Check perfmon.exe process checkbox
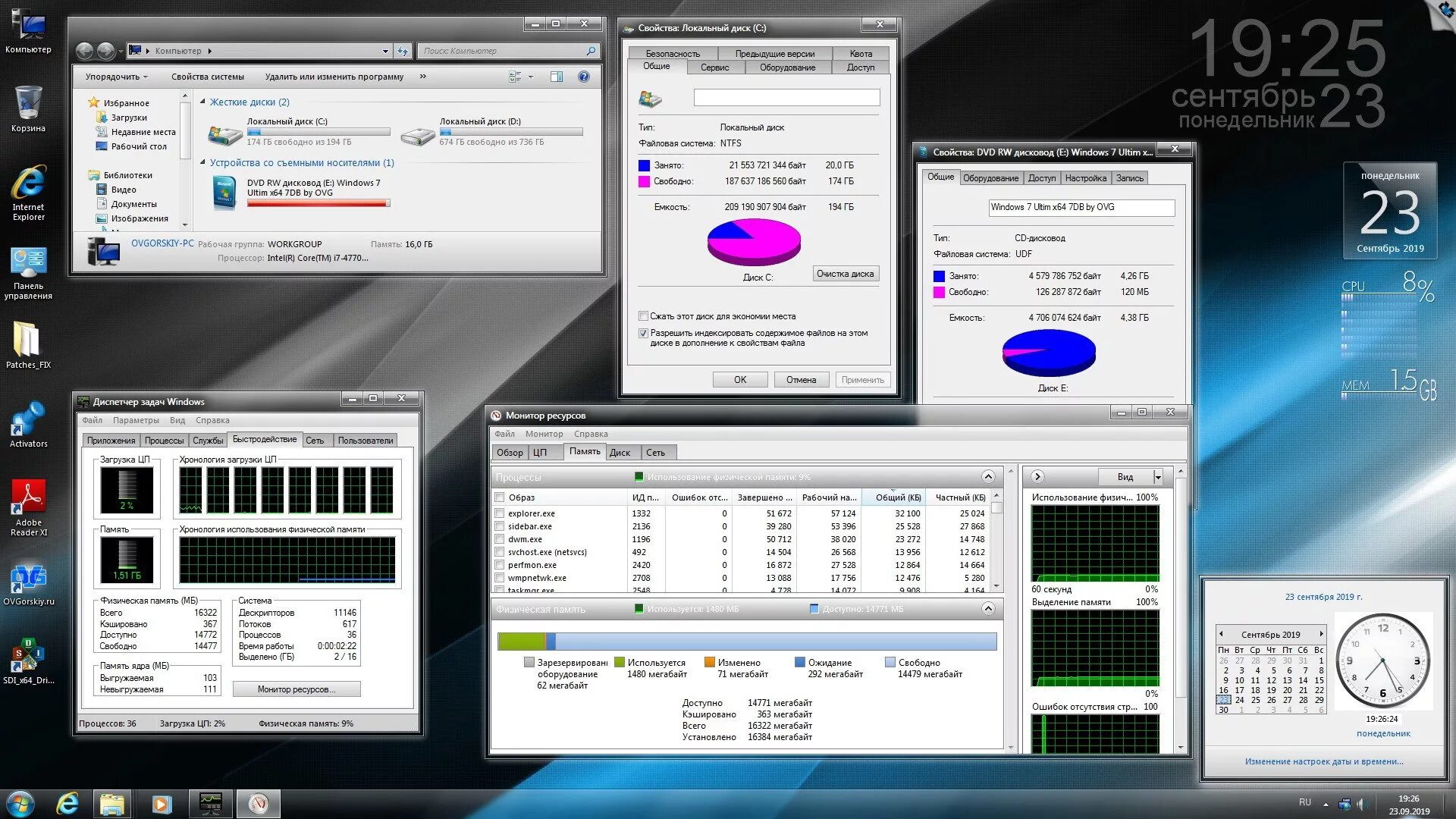Screen dimensions: 1456x819 (x=499, y=565)
